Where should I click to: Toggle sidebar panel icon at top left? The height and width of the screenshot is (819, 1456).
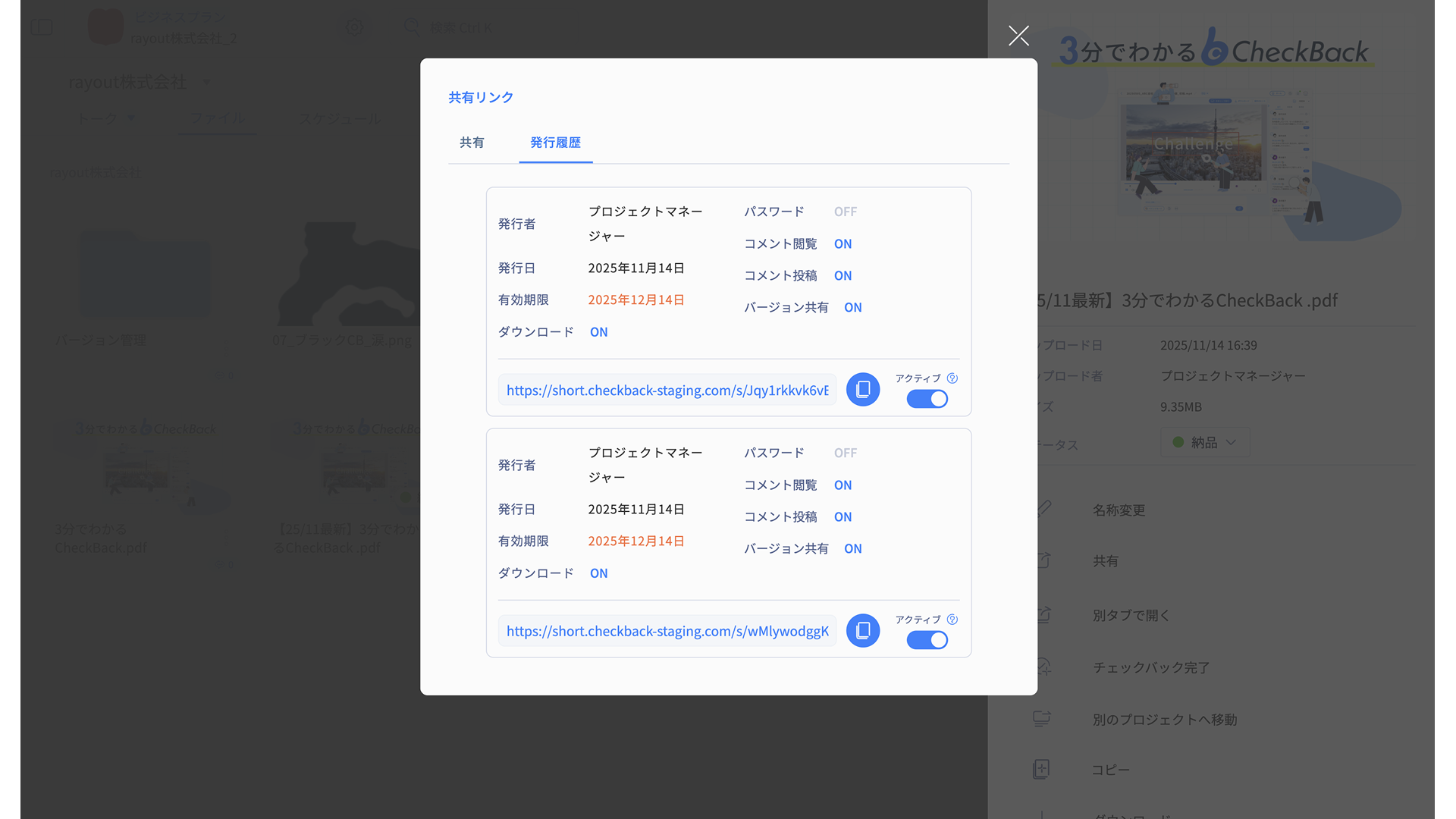(x=42, y=28)
